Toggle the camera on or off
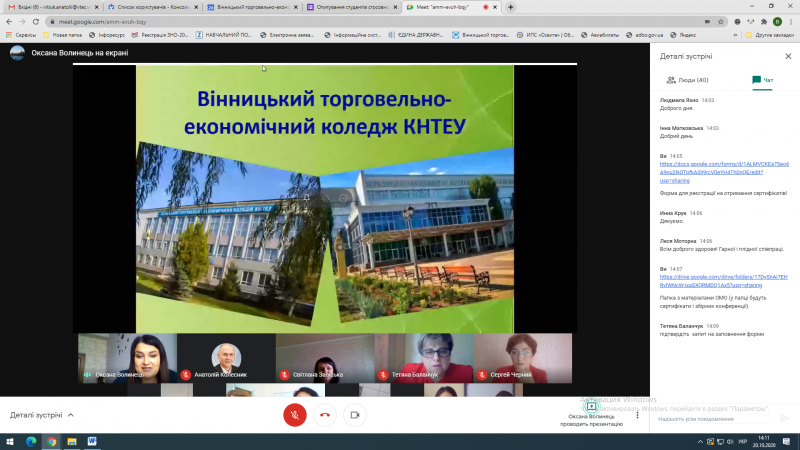Image resolution: width=800 pixels, height=450 pixels. 355,415
